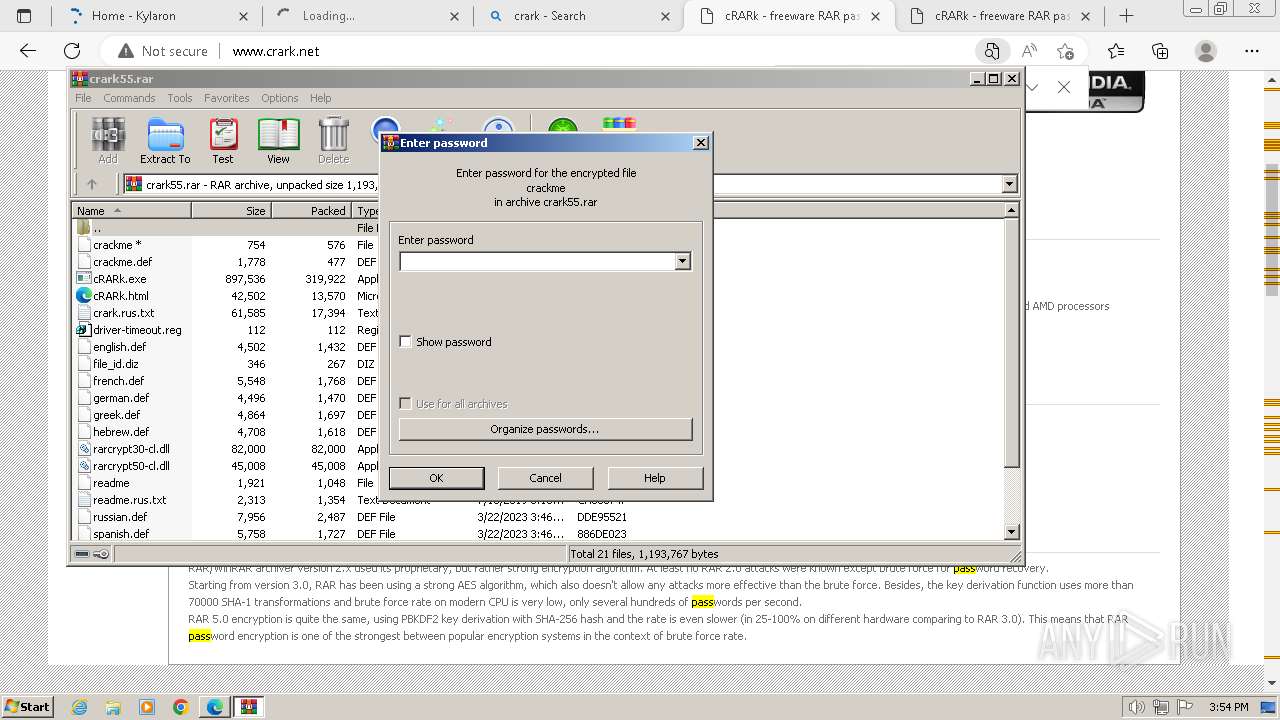Select the cRARk.html file row
The height and width of the screenshot is (720, 1280).
coord(120,296)
